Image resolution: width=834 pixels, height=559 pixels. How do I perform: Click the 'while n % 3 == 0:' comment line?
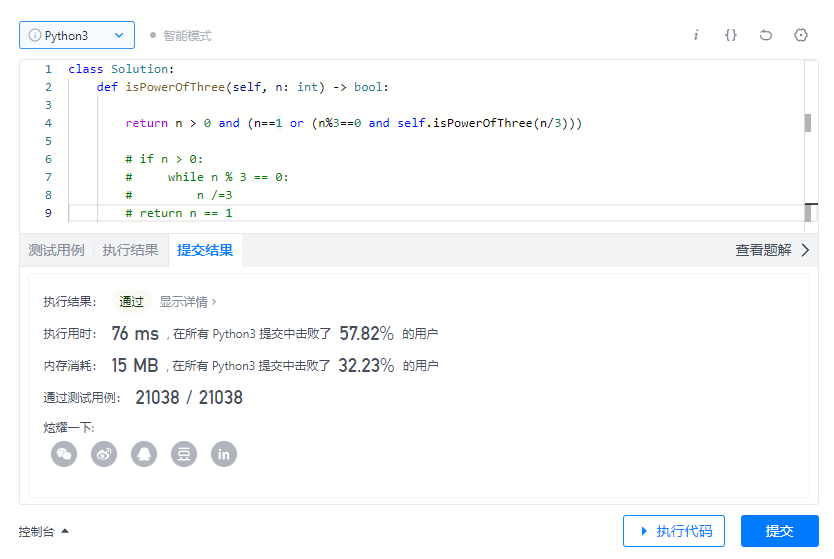[207, 177]
